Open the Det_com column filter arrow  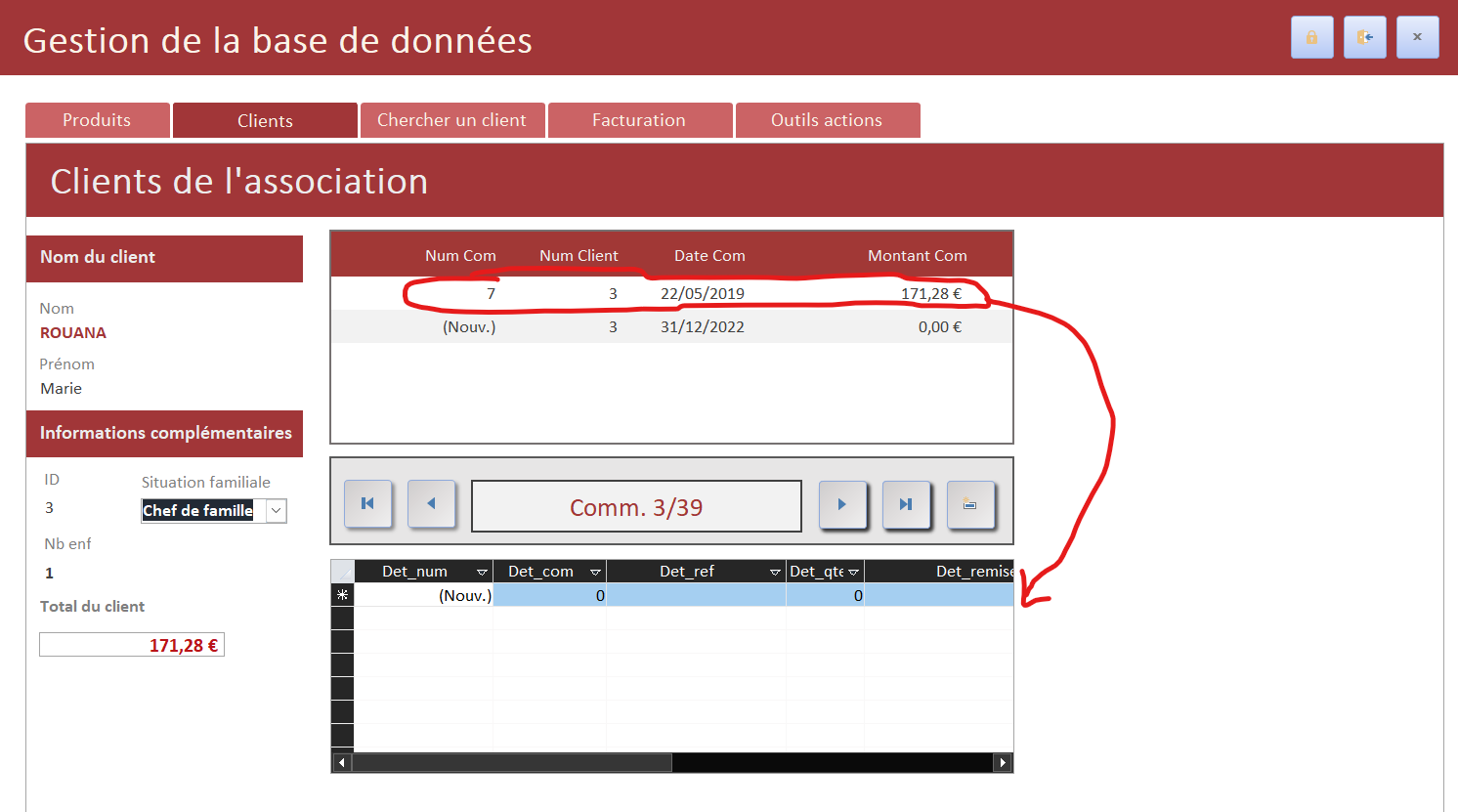click(x=595, y=572)
